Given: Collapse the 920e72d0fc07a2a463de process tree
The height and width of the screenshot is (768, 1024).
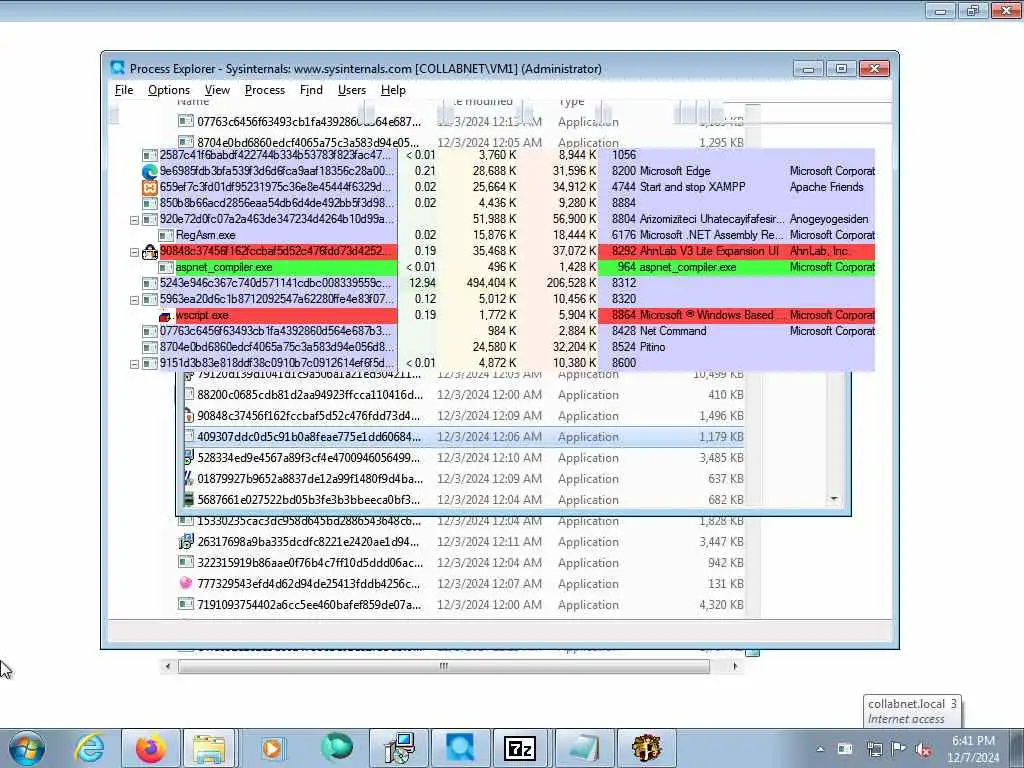Looking at the screenshot, I should point(135,219).
